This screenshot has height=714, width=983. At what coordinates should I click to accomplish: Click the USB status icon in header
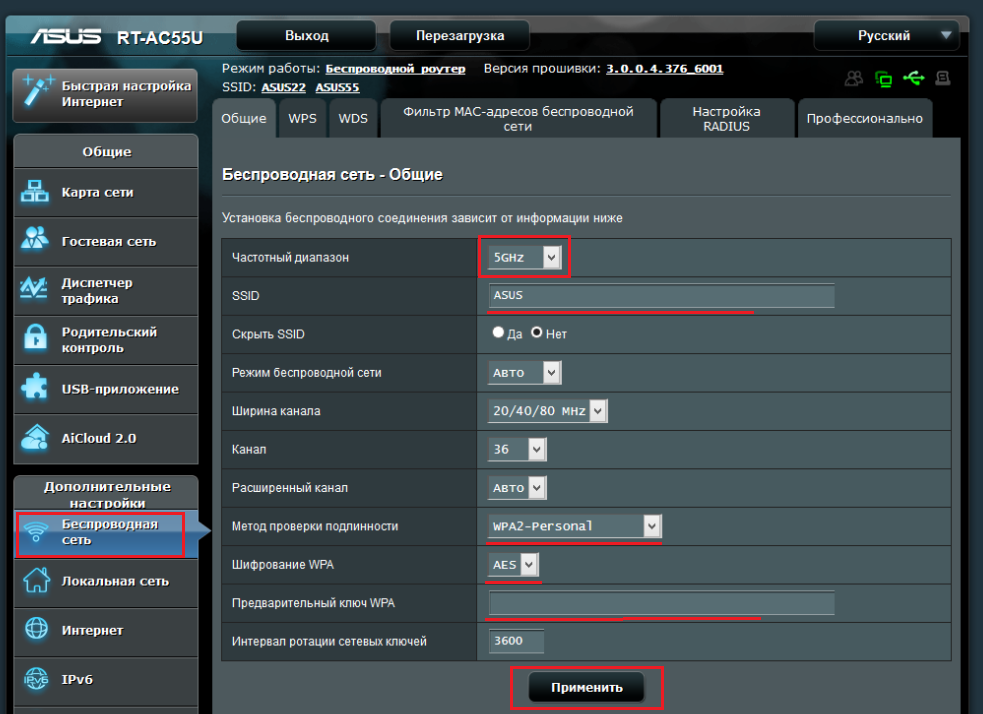pyautogui.click(x=912, y=78)
